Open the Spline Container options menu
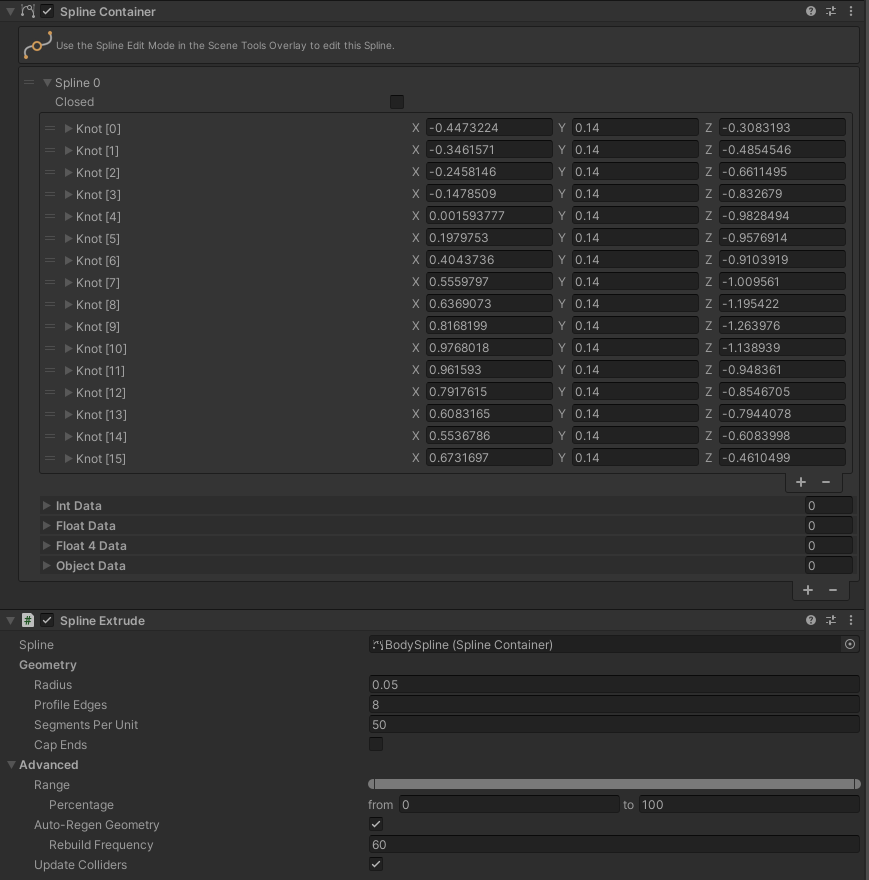This screenshot has height=880, width=869. coord(851,11)
